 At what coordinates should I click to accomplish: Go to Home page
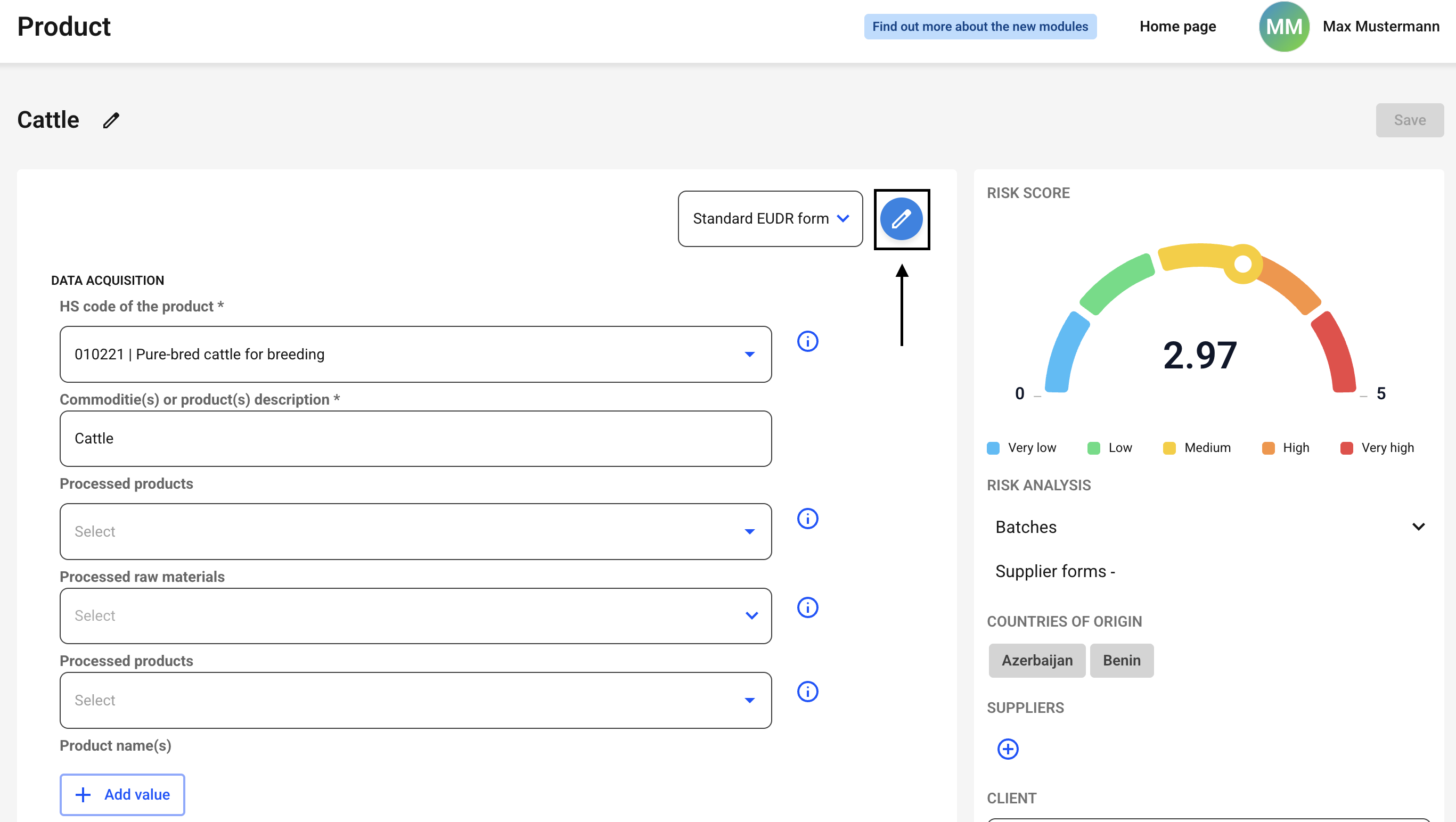1177,27
